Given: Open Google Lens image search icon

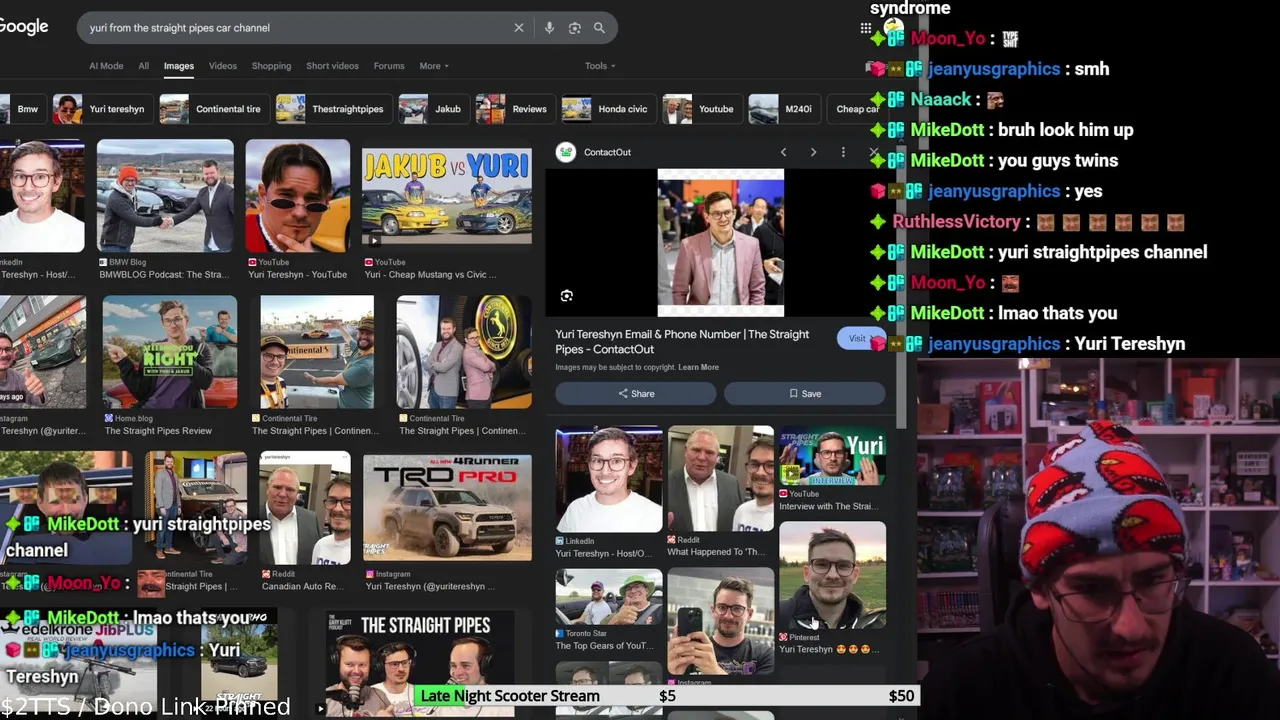Looking at the screenshot, I should point(574,28).
